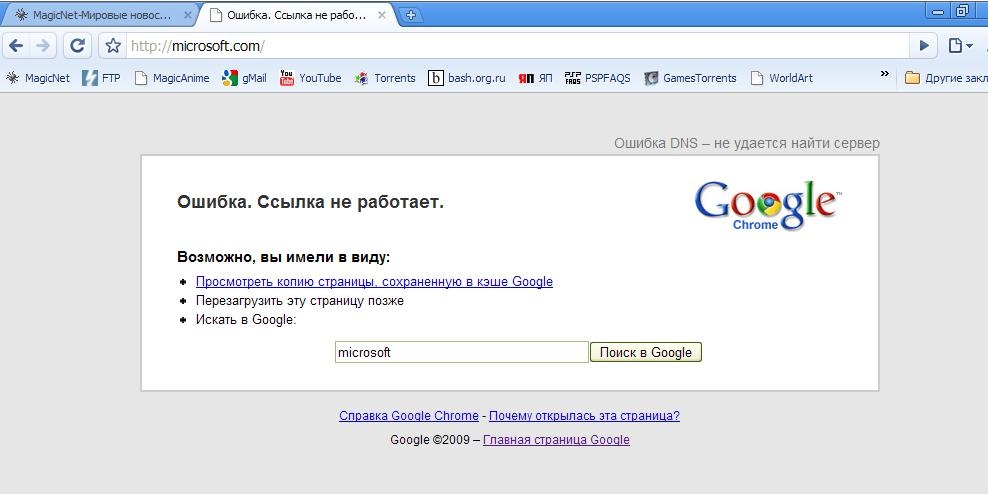Viewport: 988px width, 494px height.
Task: Open the GamesTorrents bookmark
Action: pos(690,78)
